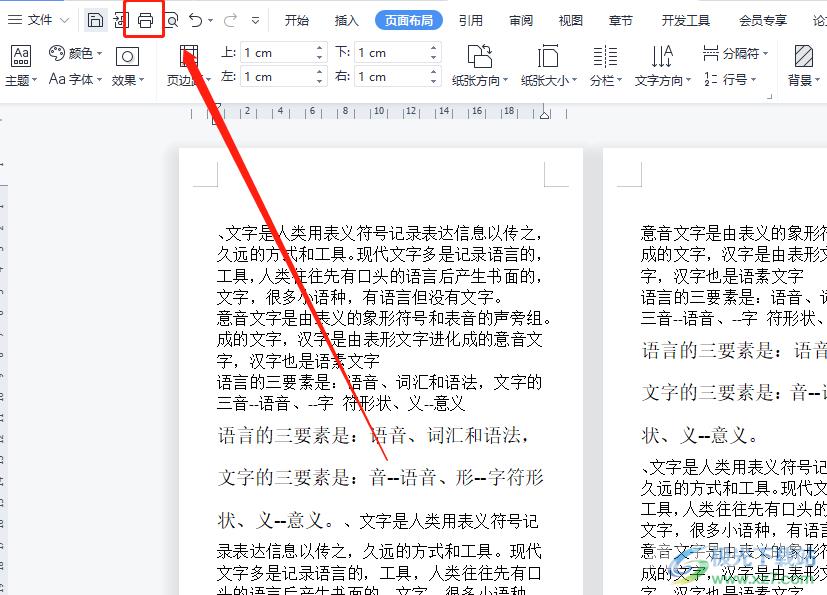
Task: Open the 文字方向 text direction options
Action: (662, 65)
